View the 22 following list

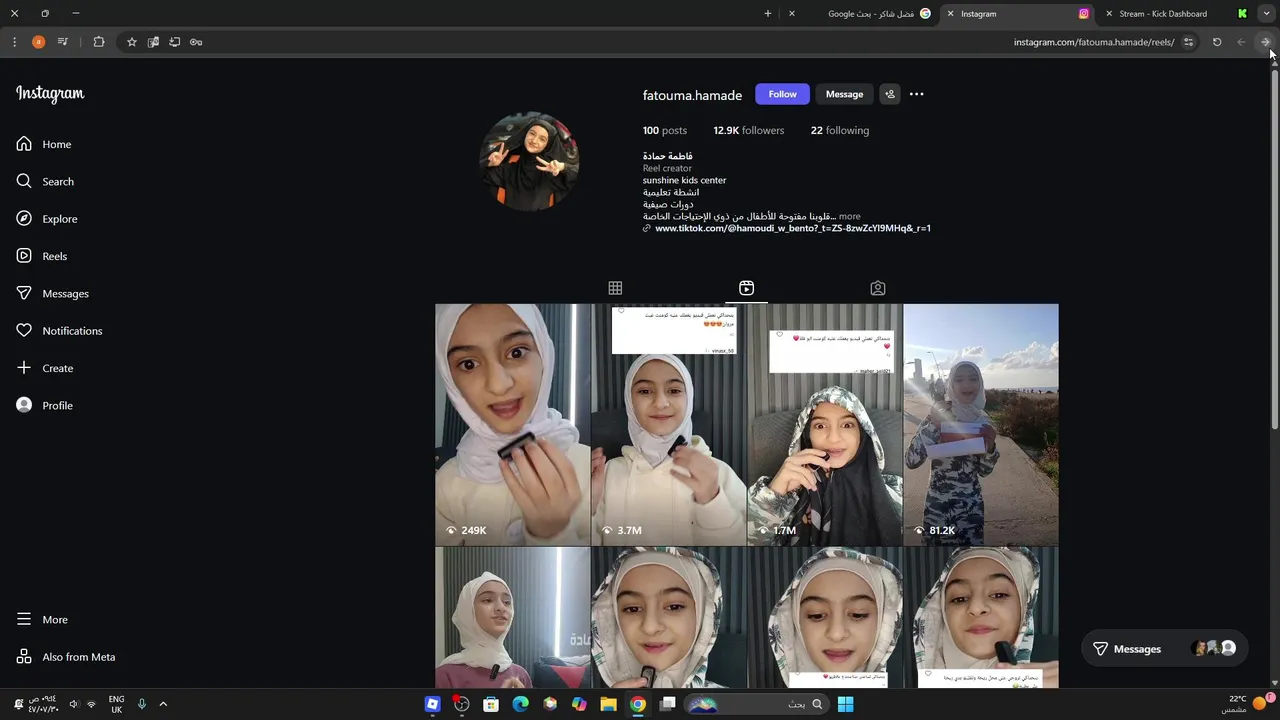pos(840,130)
